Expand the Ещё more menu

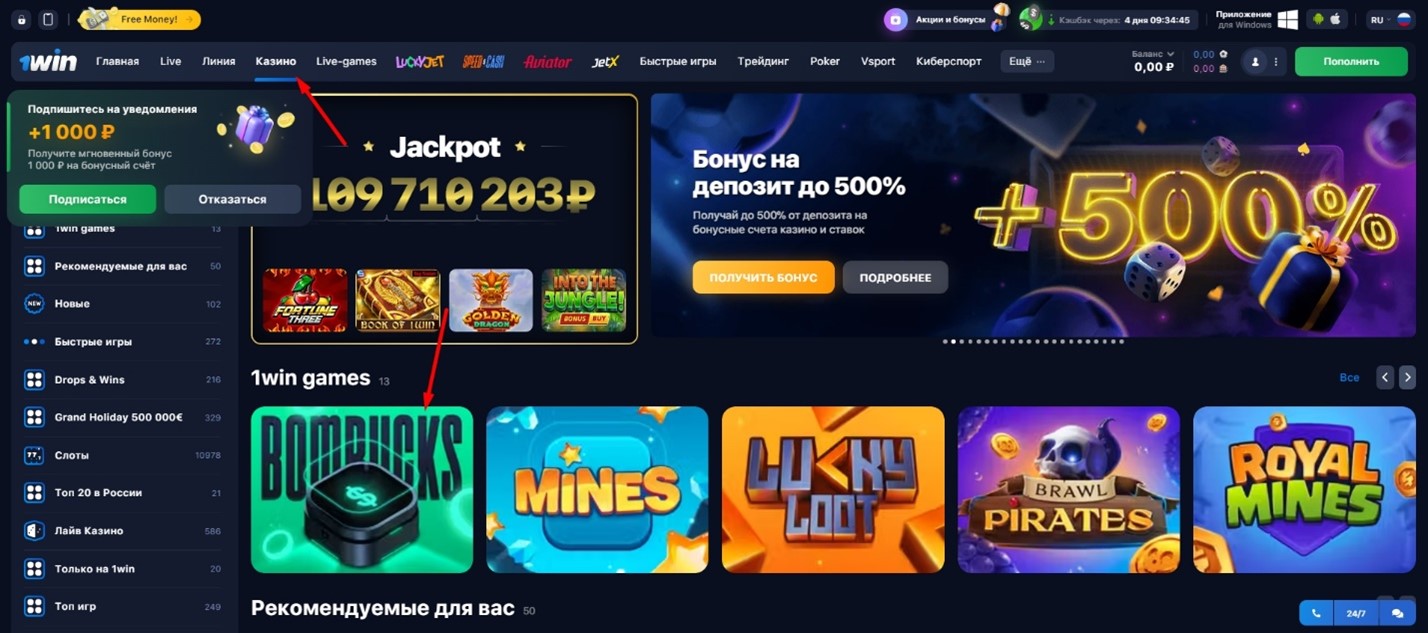pos(1027,61)
